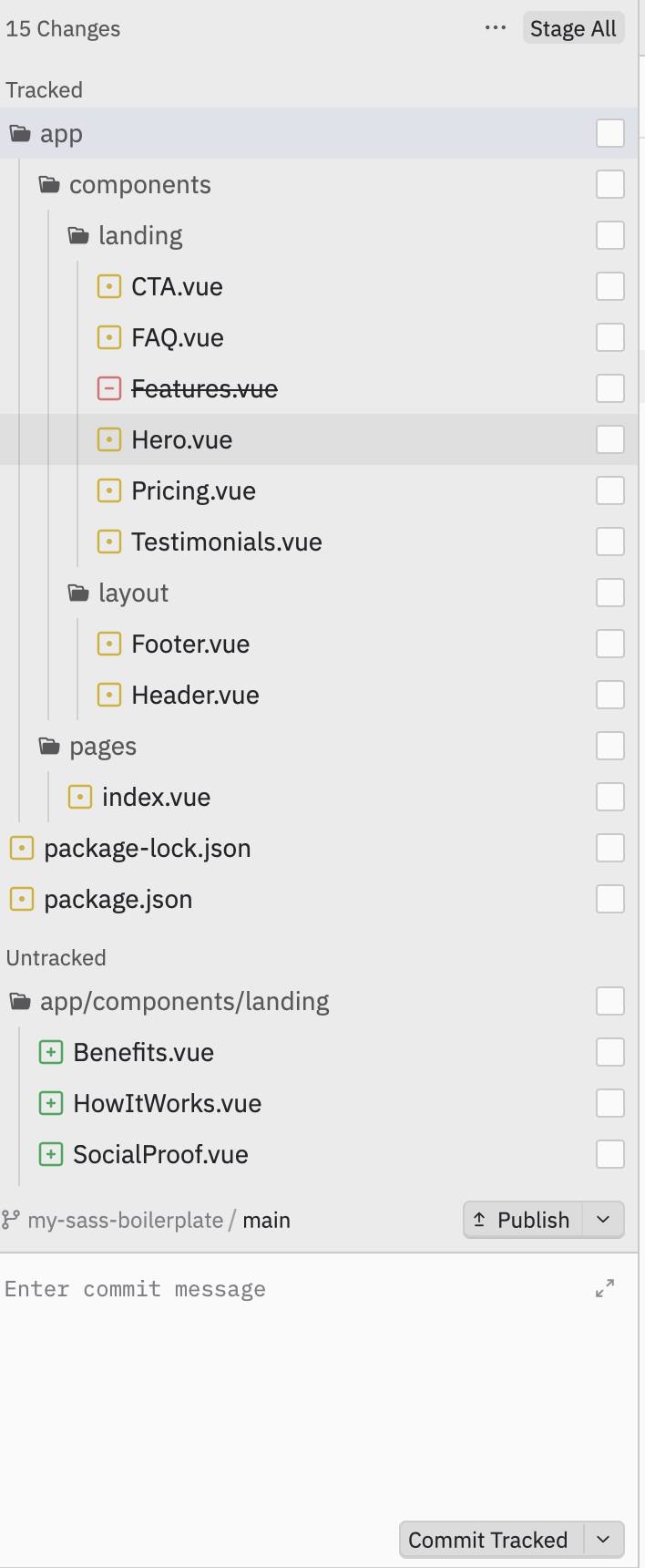The width and height of the screenshot is (645, 1568).
Task: Click the Stage All button
Action: point(573,28)
